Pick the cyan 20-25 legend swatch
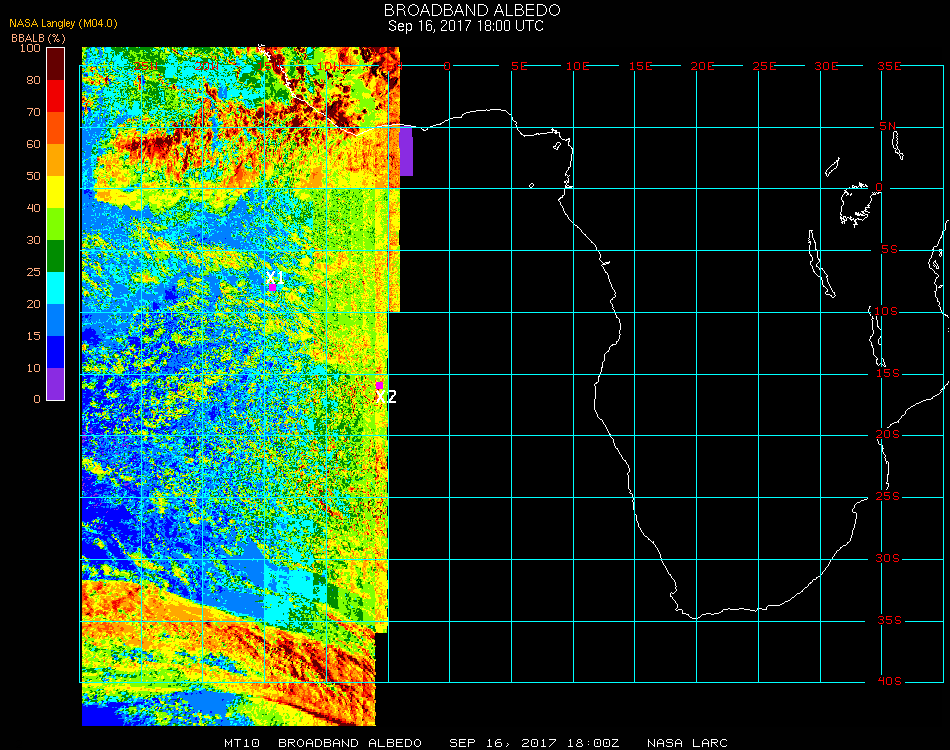This screenshot has height=750, width=950. 56,288
